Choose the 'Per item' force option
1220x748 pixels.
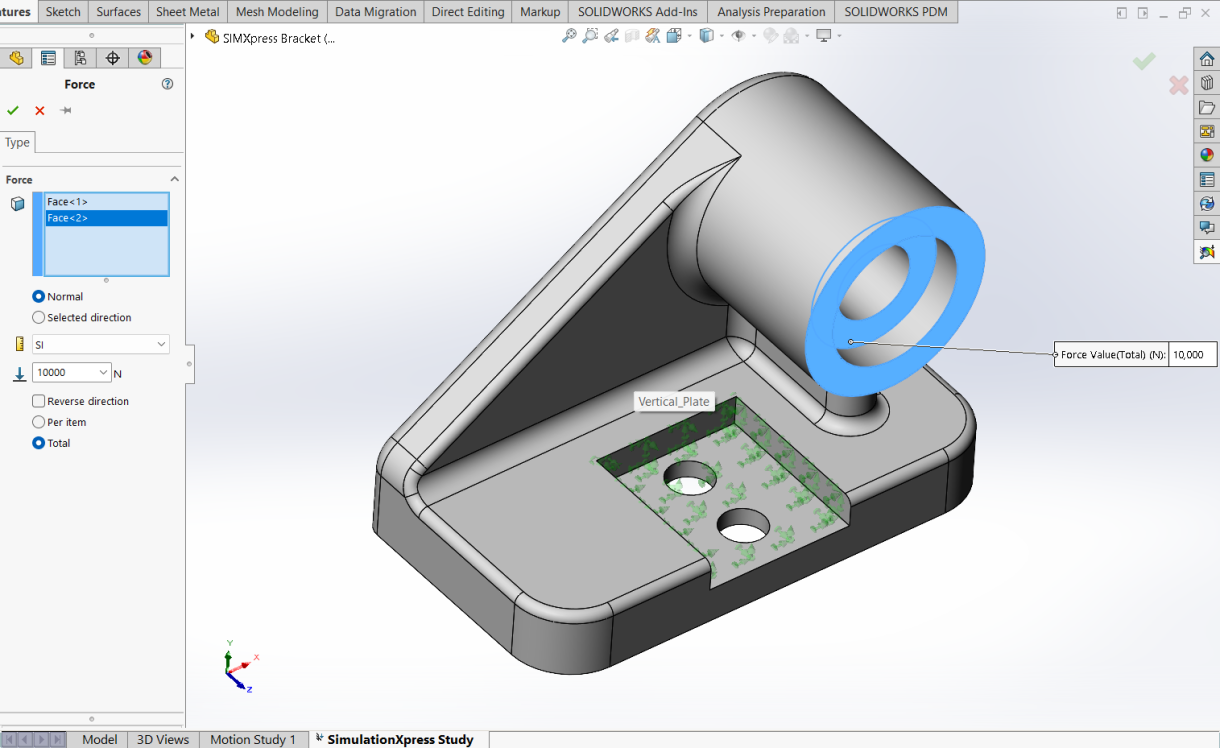click(x=39, y=422)
